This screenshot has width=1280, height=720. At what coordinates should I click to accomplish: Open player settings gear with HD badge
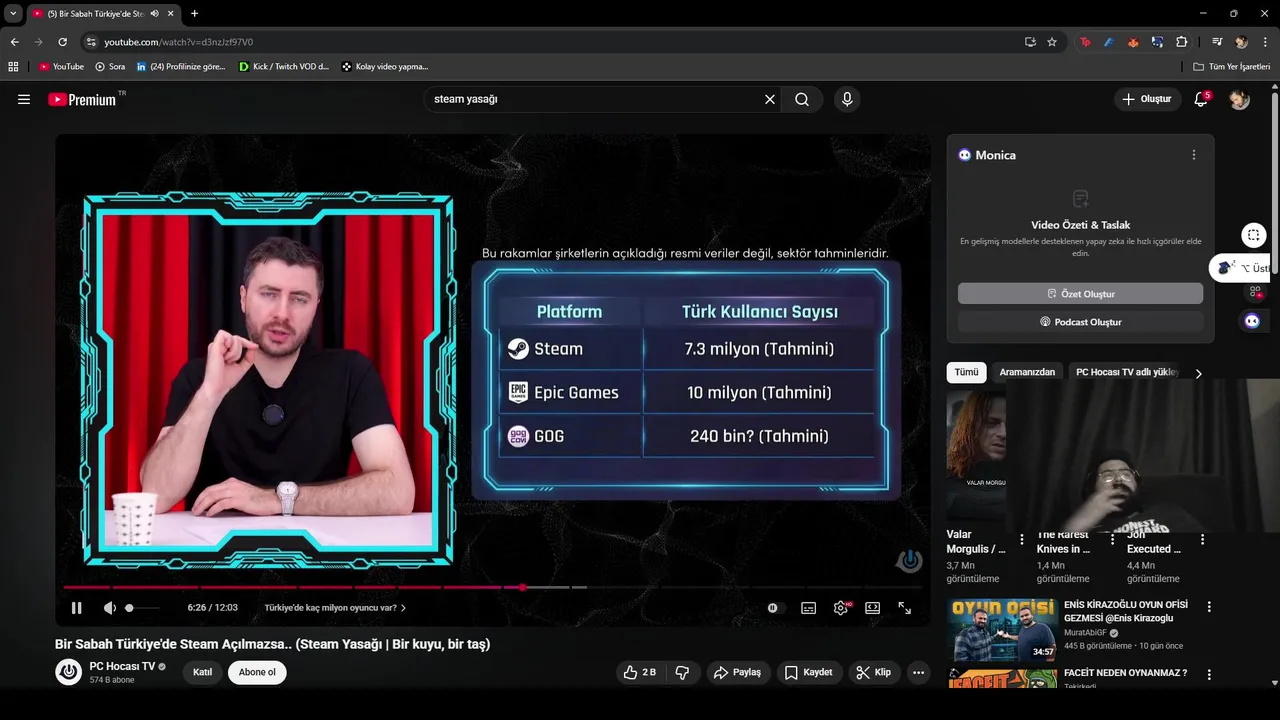[x=841, y=607]
